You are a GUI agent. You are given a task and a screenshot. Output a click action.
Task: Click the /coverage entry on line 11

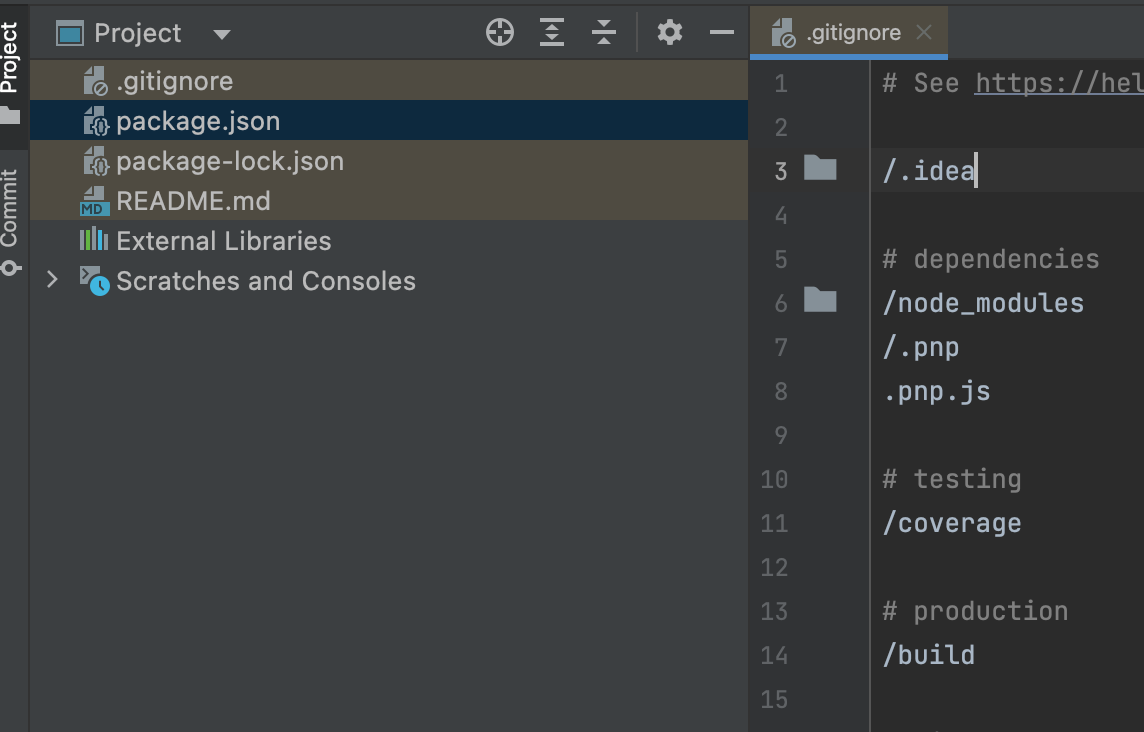pyautogui.click(x=952, y=523)
